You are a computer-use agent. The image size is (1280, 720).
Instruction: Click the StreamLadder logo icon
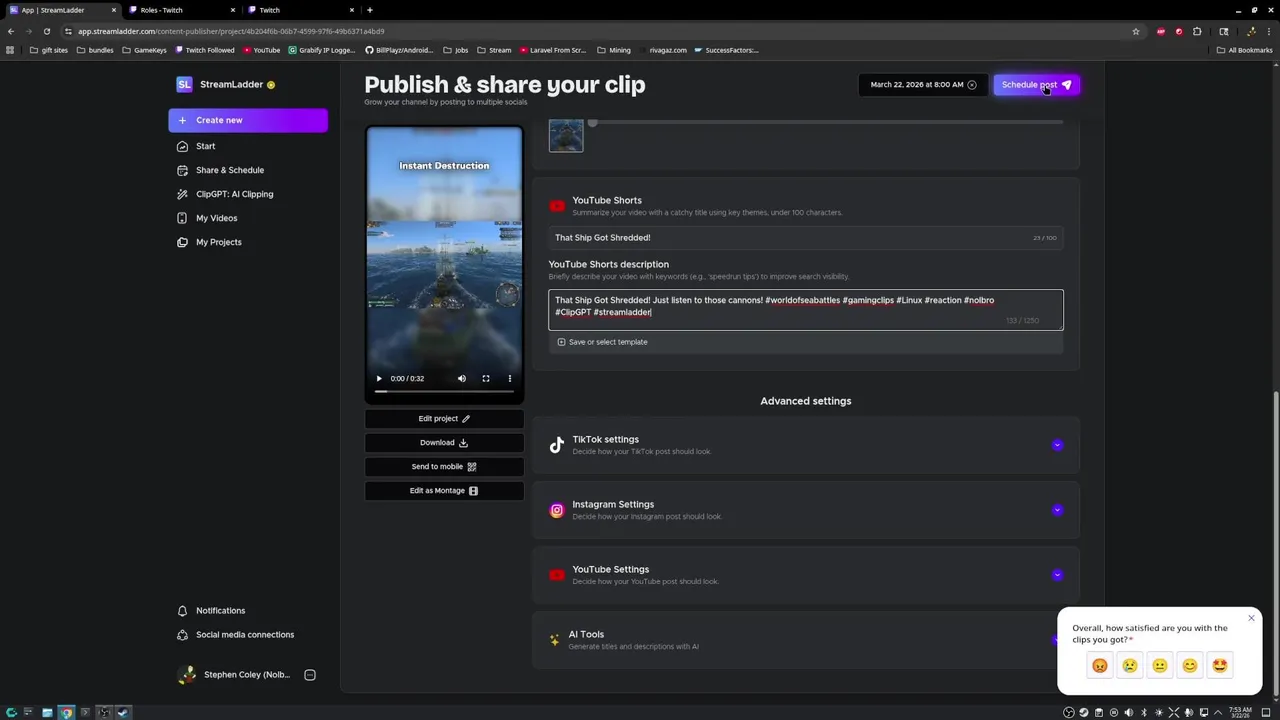coord(184,85)
